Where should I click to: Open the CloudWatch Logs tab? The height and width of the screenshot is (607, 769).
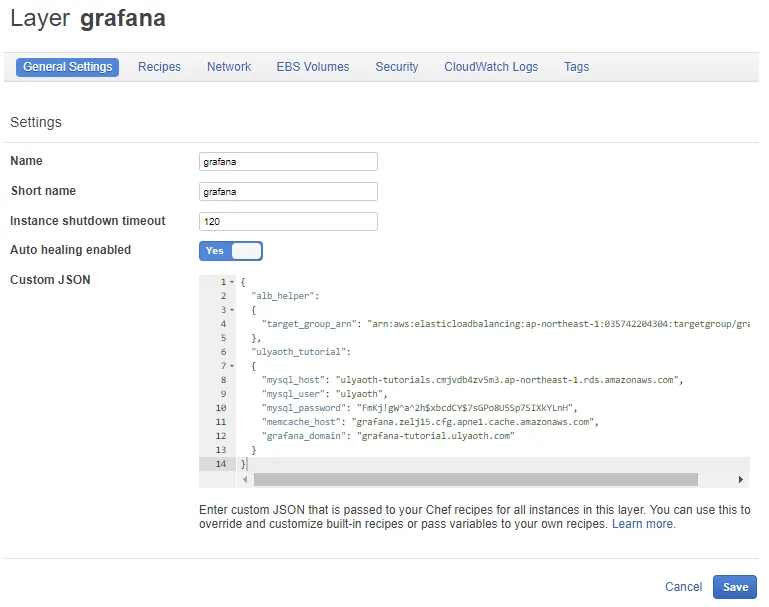[491, 67]
